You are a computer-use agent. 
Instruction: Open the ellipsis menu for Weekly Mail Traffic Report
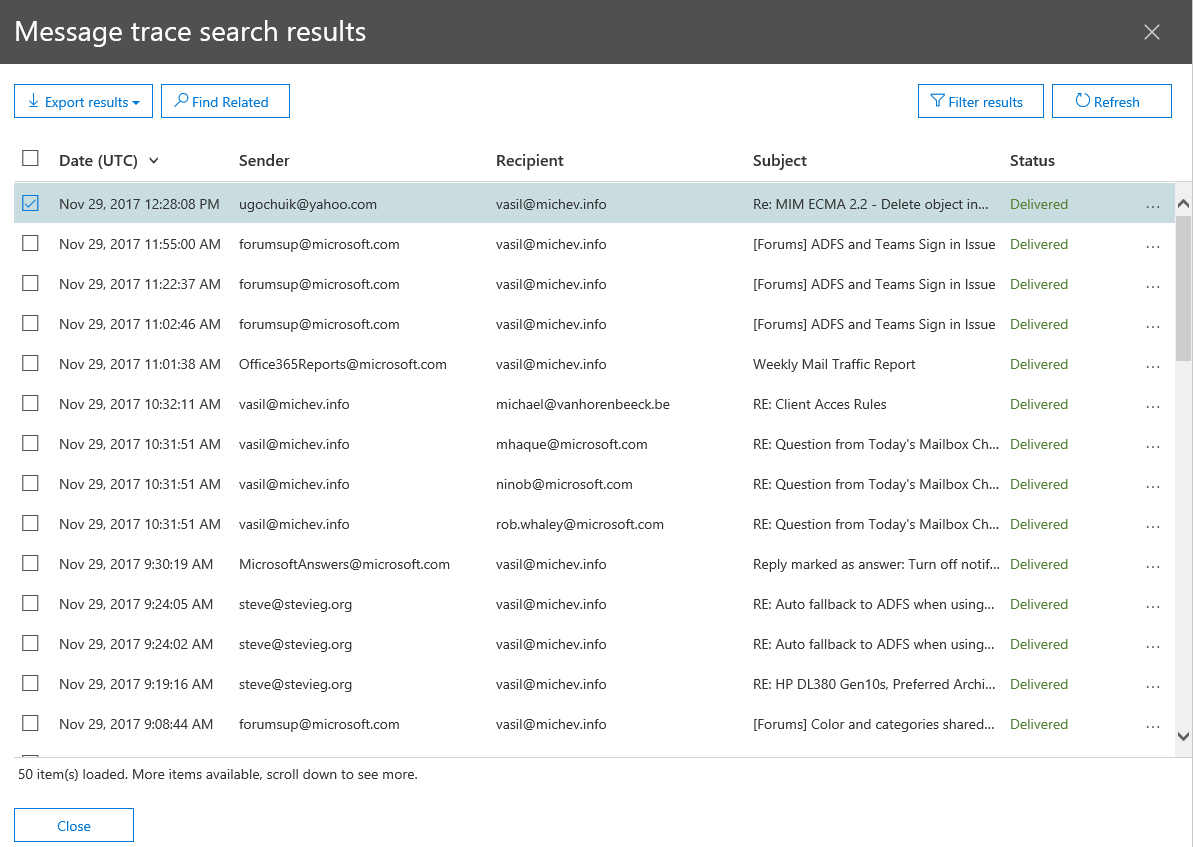point(1153,364)
